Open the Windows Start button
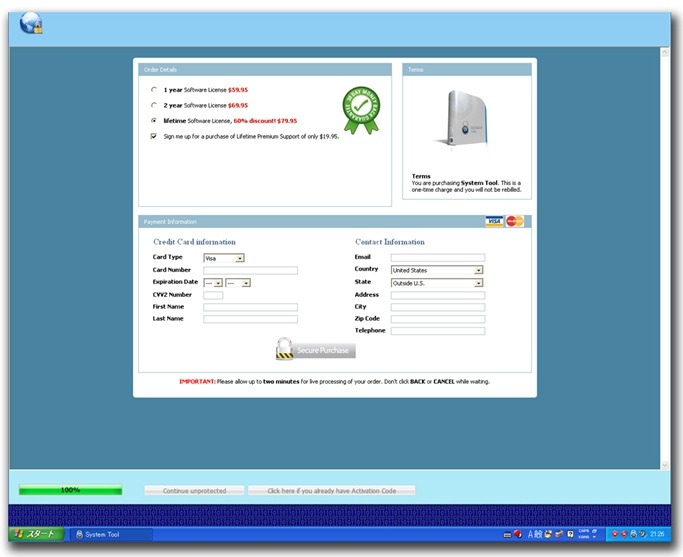 click(36, 534)
